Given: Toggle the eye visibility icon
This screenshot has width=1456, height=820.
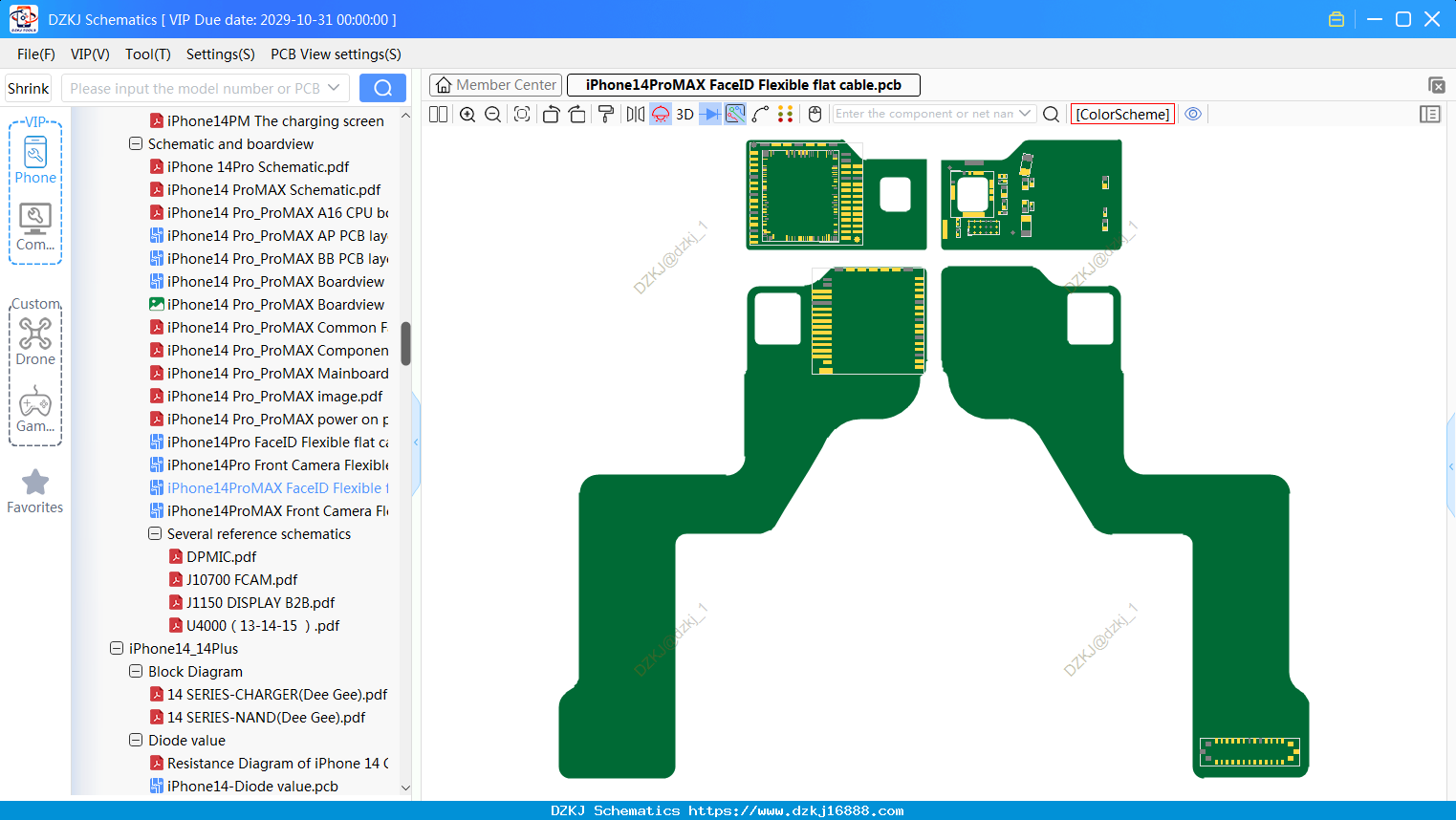Looking at the screenshot, I should pyautogui.click(x=1193, y=114).
